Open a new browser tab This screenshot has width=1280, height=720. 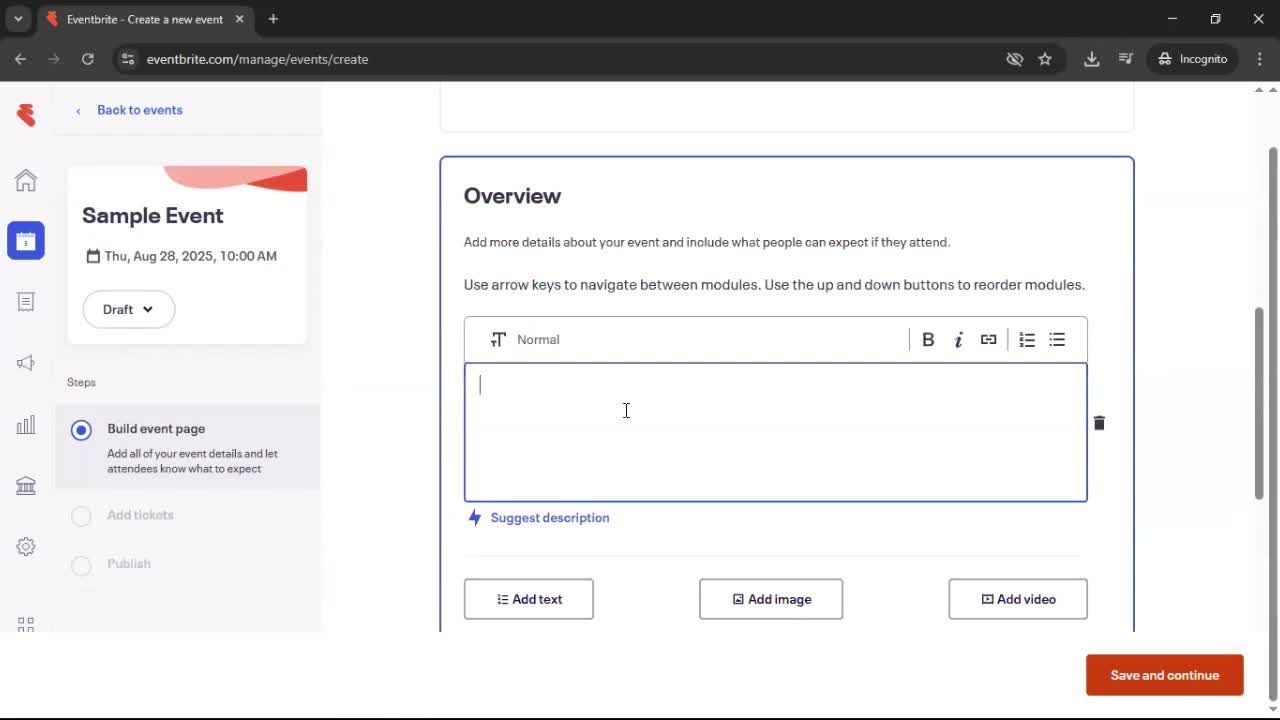[273, 19]
